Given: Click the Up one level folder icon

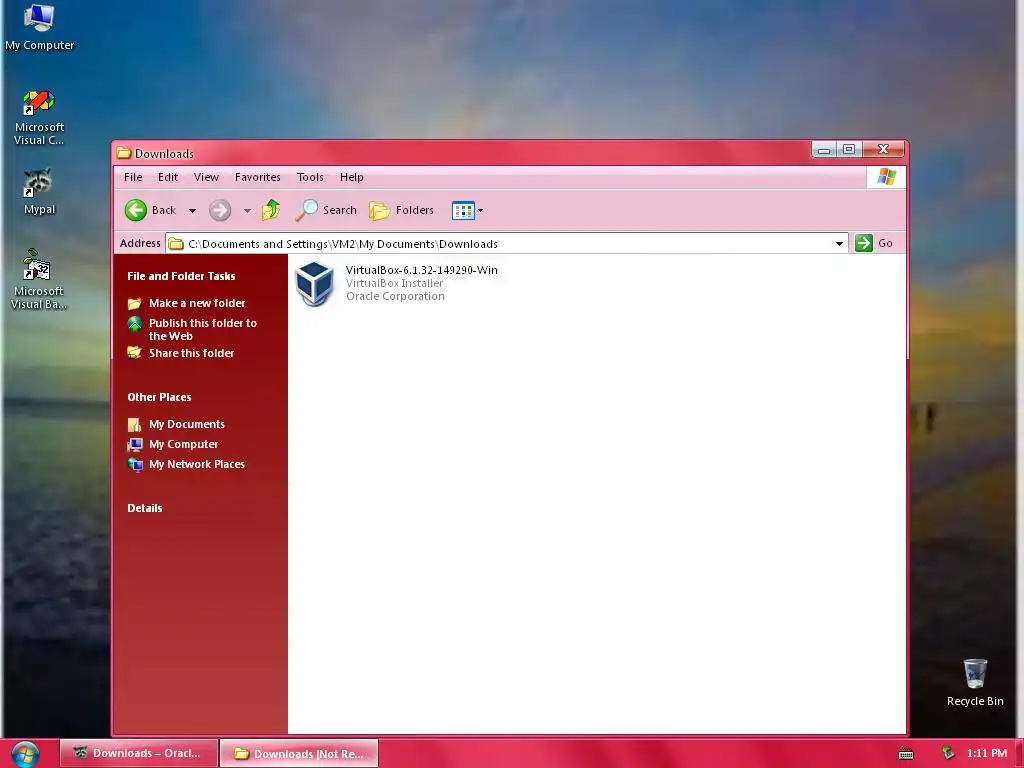Looking at the screenshot, I should click(271, 210).
